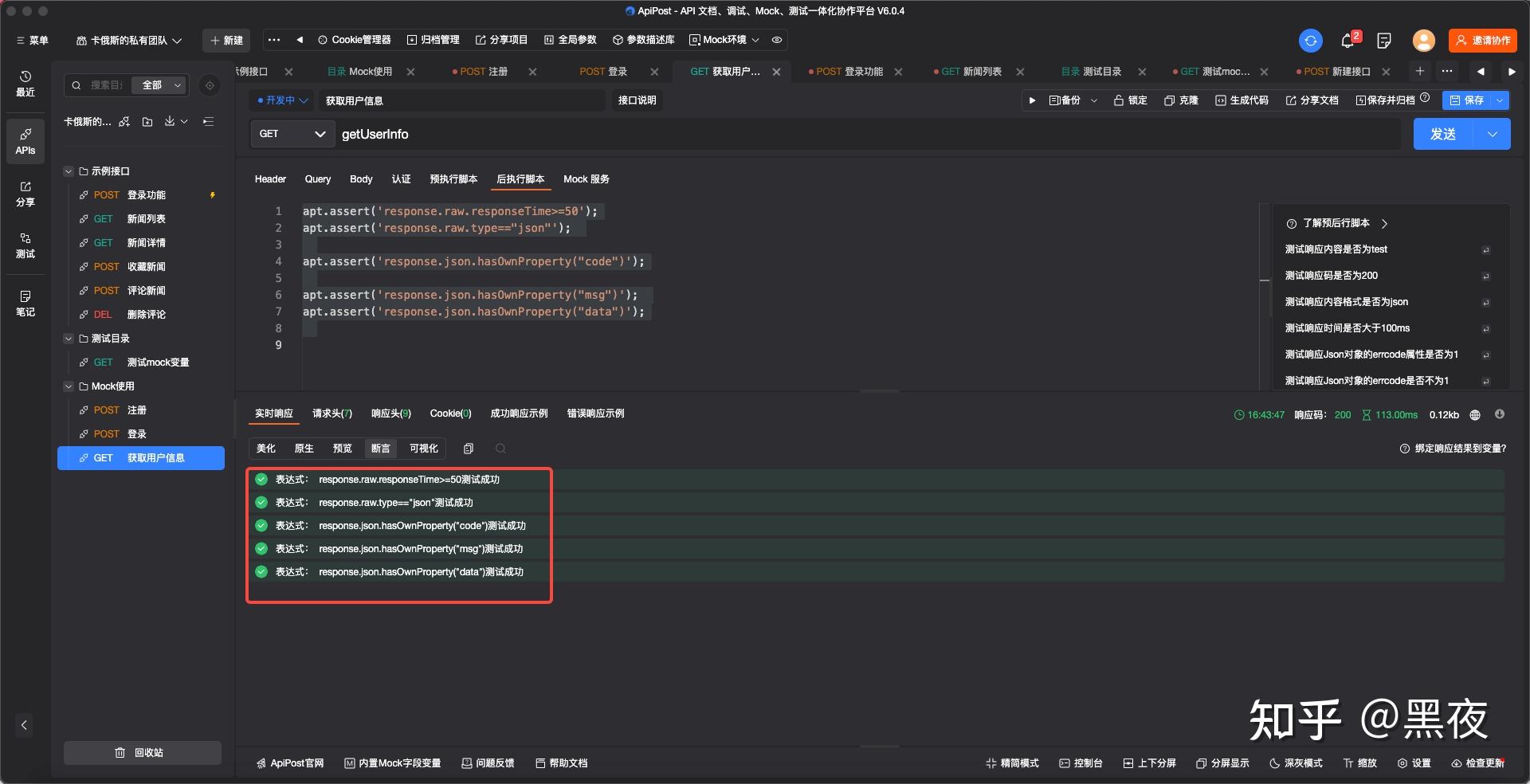Open 分享项目
The image size is (1530, 784).
tap(501, 40)
